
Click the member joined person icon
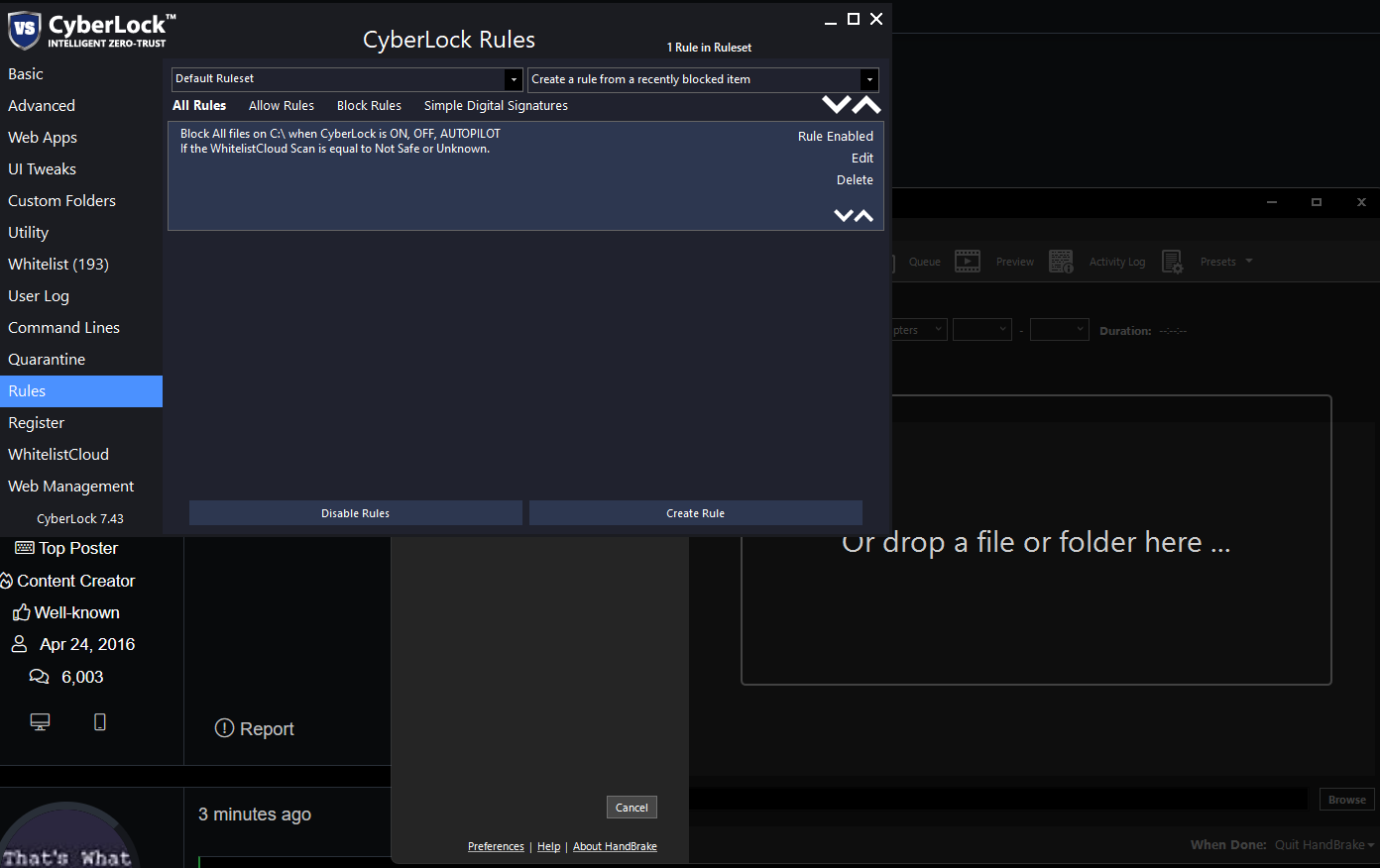click(19, 644)
